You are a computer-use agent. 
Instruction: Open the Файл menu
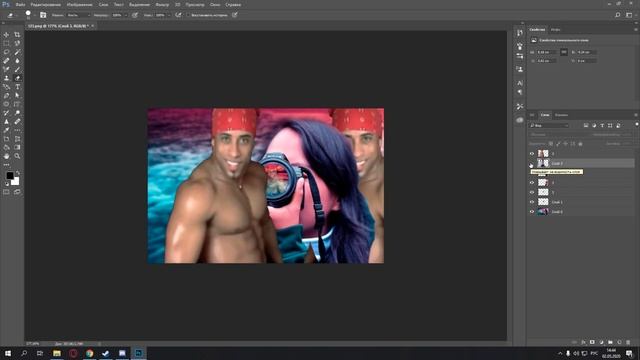(x=20, y=4)
